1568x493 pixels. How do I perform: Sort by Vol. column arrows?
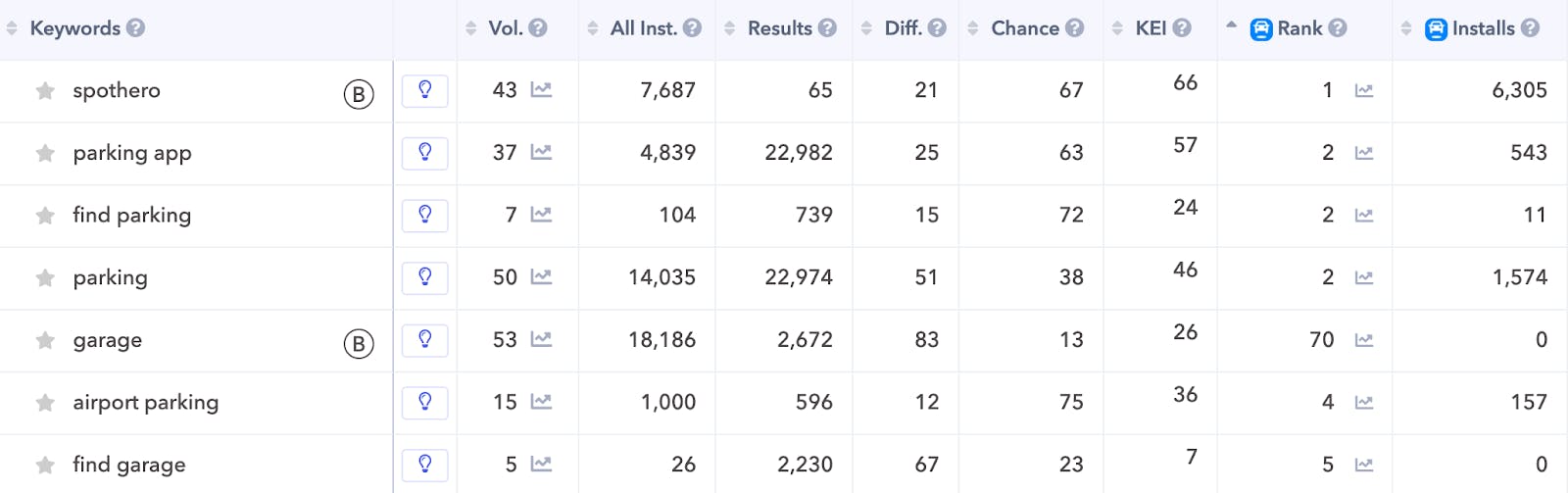(x=471, y=28)
